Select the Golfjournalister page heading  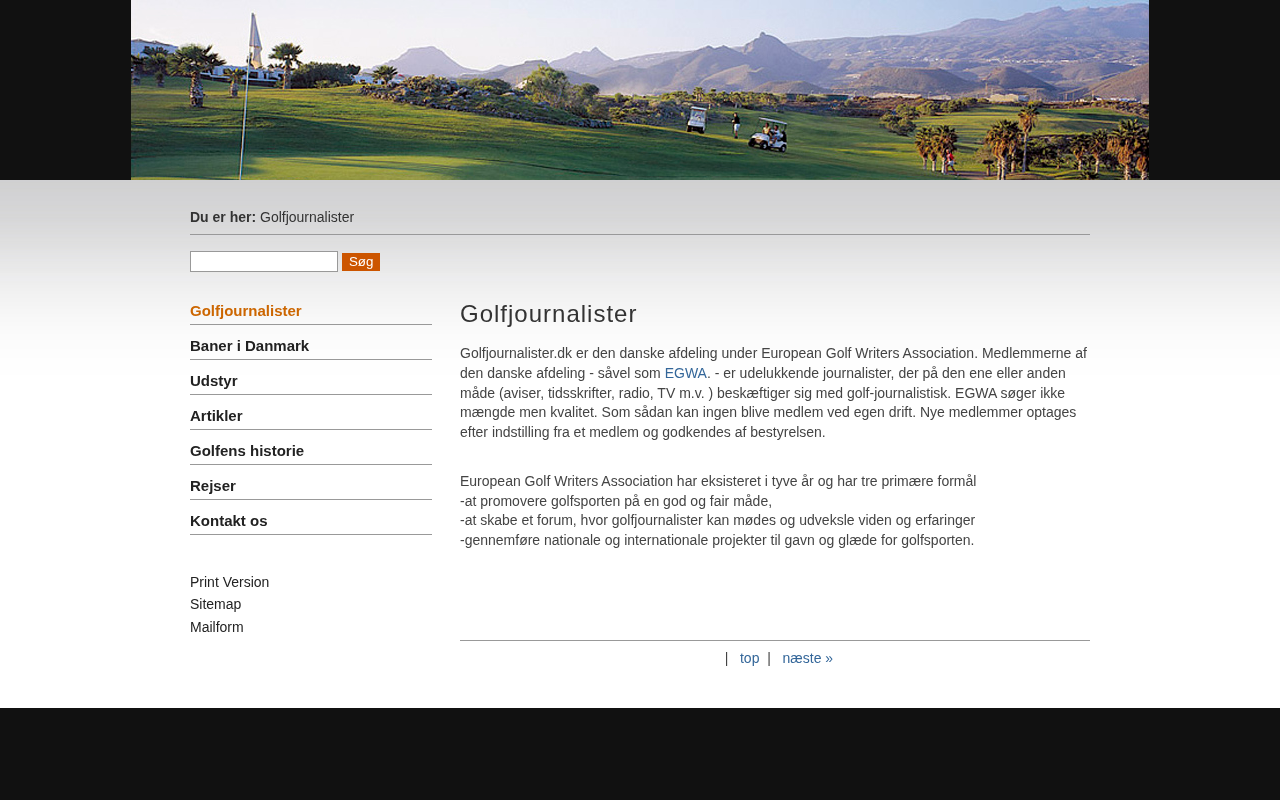click(548, 313)
